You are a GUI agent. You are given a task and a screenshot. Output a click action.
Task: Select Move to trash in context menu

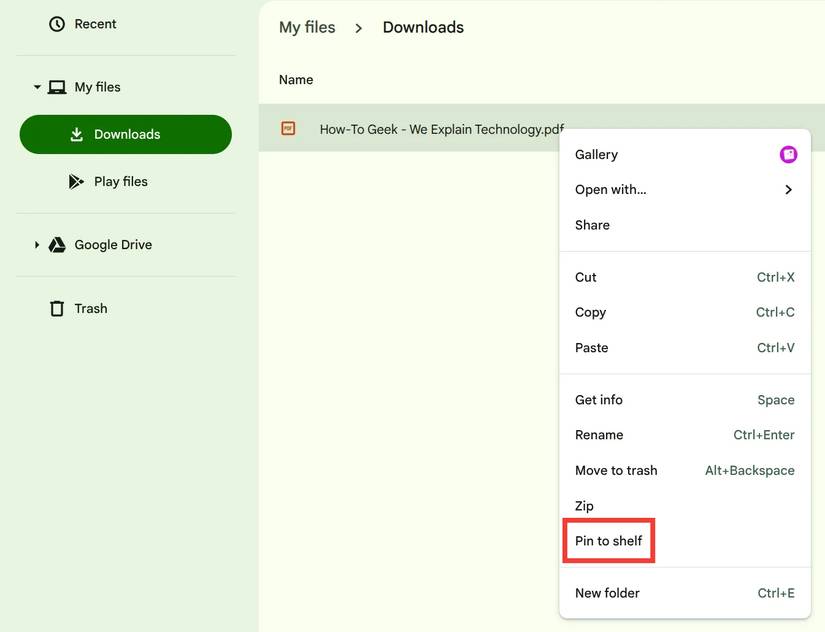tap(616, 470)
